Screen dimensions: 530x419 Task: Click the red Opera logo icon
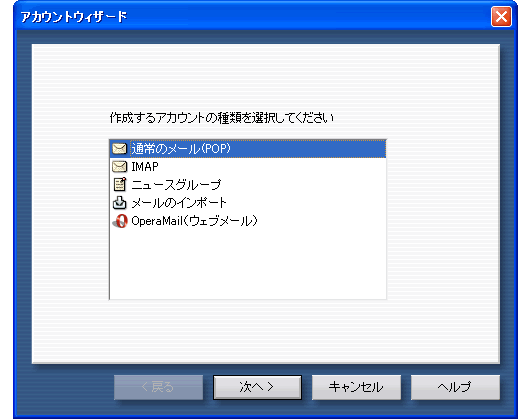point(120,221)
